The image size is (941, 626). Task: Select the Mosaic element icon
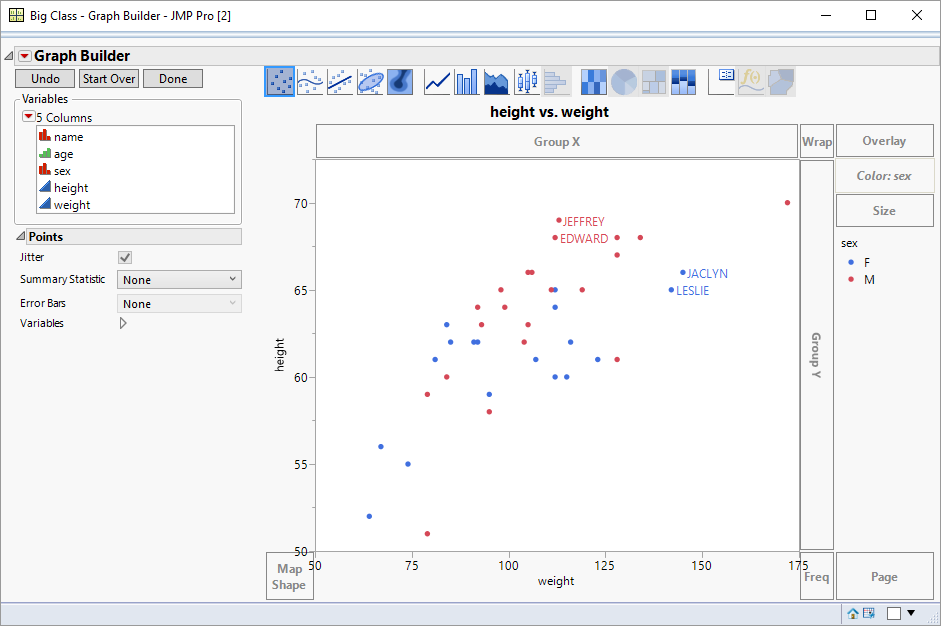click(x=684, y=81)
